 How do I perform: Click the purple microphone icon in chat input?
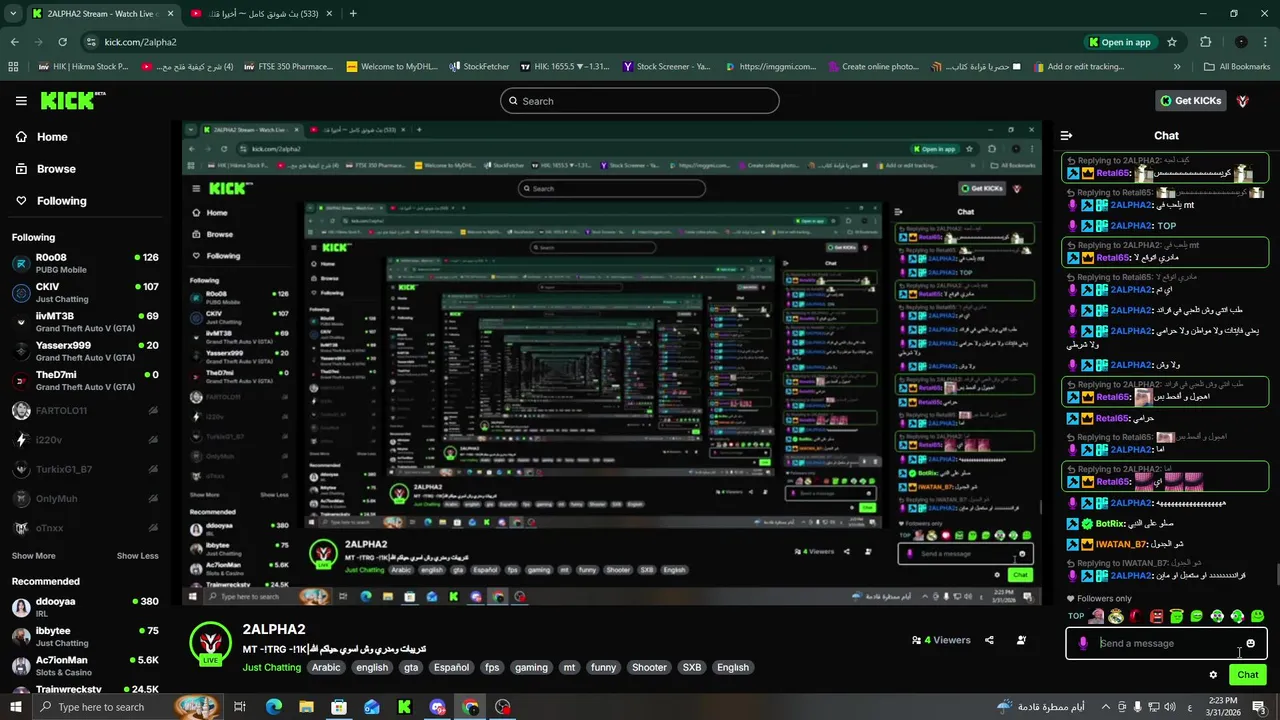point(1082,643)
